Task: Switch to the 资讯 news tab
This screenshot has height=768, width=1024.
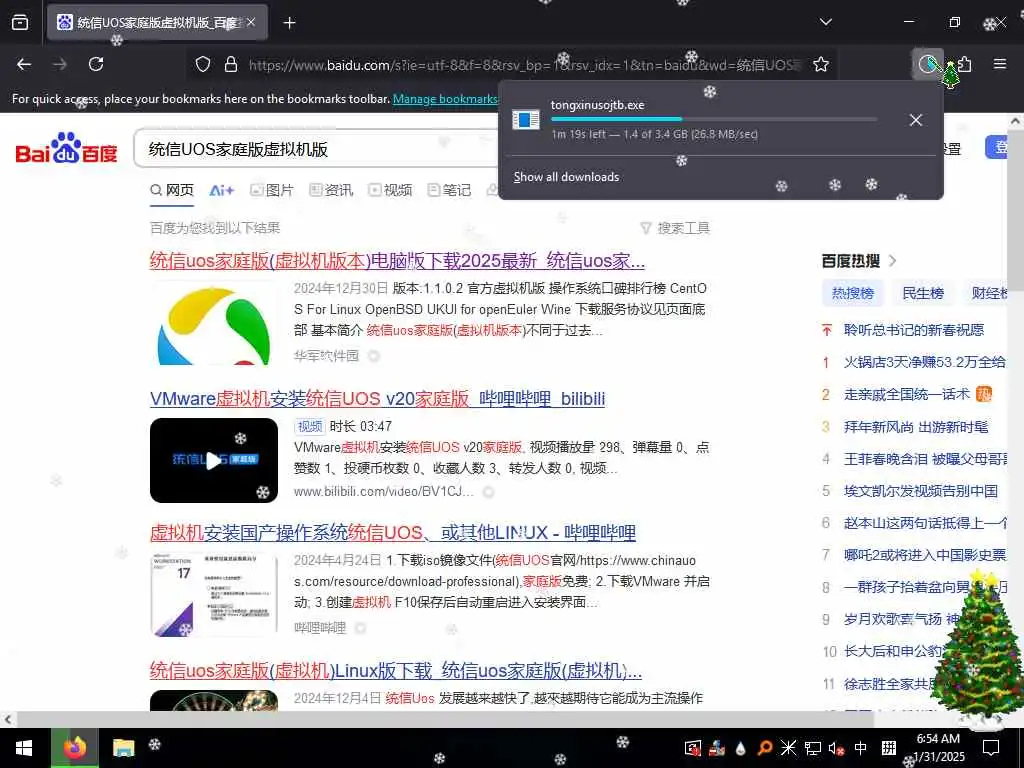Action: click(x=331, y=190)
